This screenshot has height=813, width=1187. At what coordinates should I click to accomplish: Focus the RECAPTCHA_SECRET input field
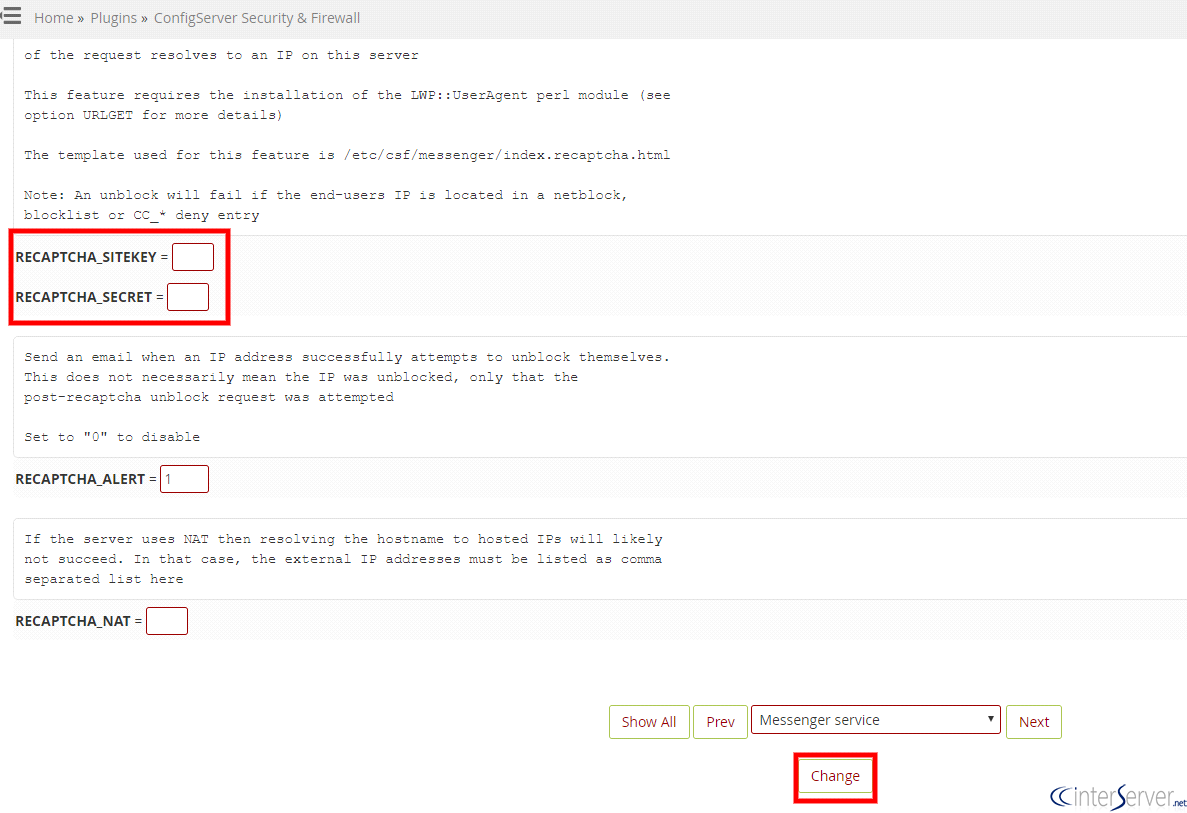[188, 297]
